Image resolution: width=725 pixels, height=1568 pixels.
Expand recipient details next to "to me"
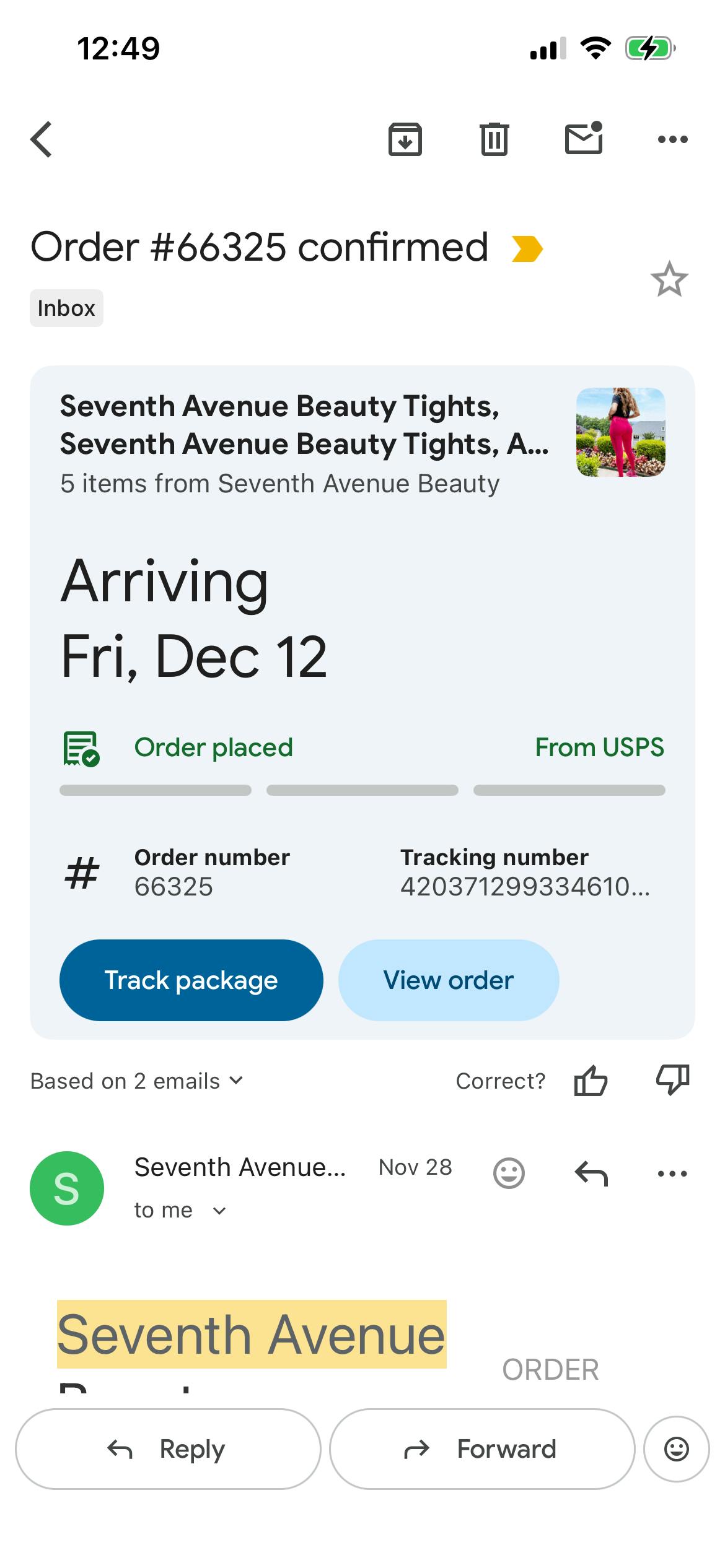[219, 1211]
